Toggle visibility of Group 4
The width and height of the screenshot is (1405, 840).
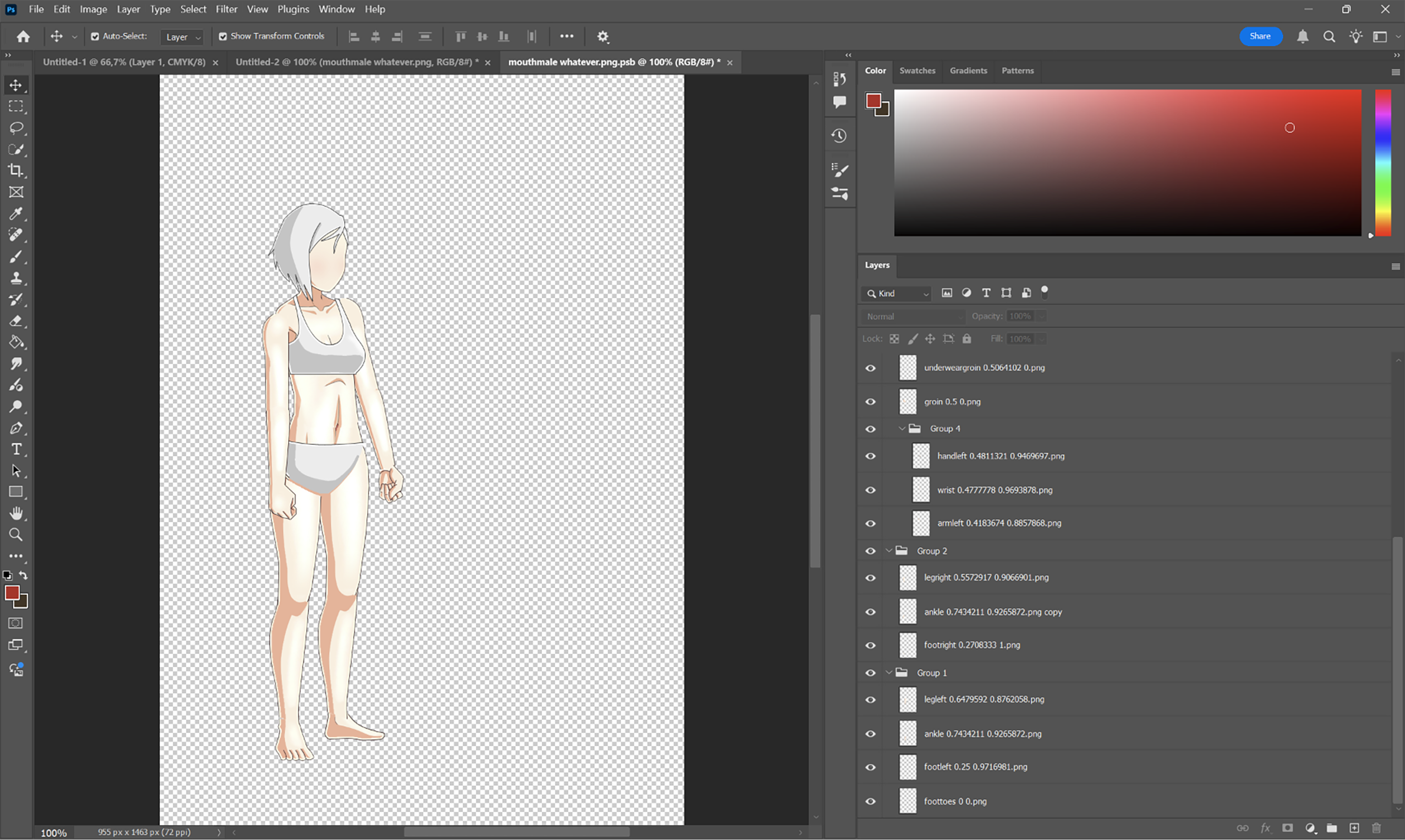[871, 429]
